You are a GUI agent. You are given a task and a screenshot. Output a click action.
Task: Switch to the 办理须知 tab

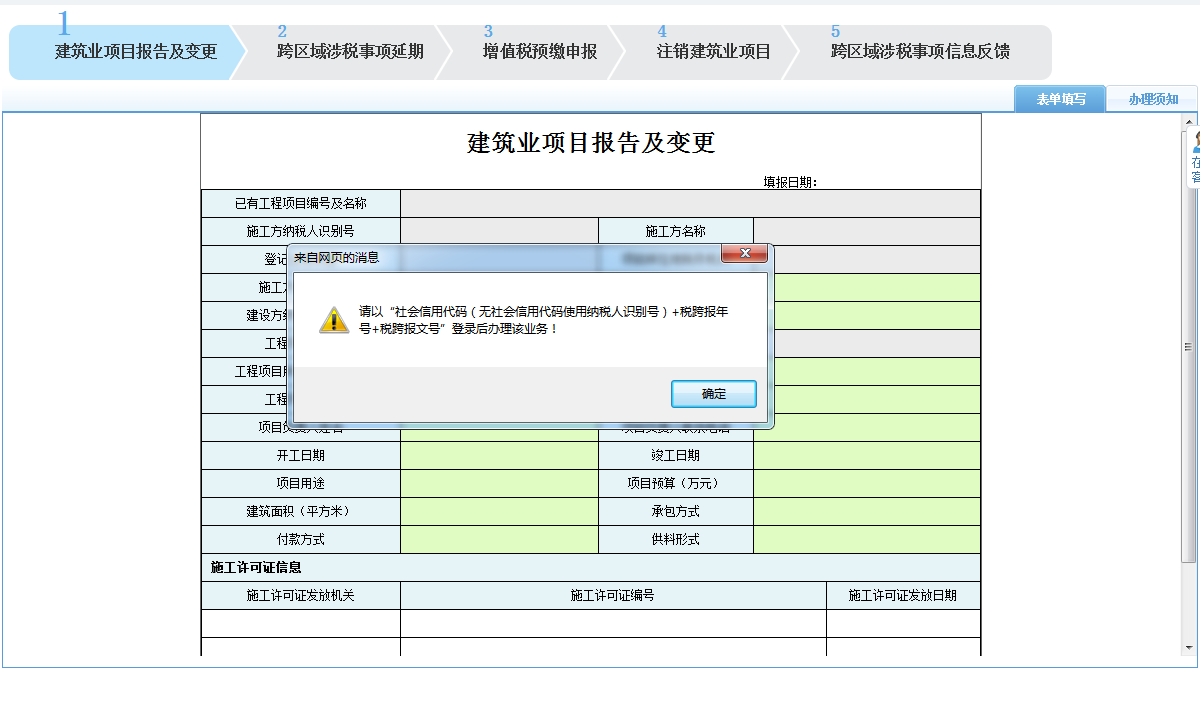[1153, 99]
